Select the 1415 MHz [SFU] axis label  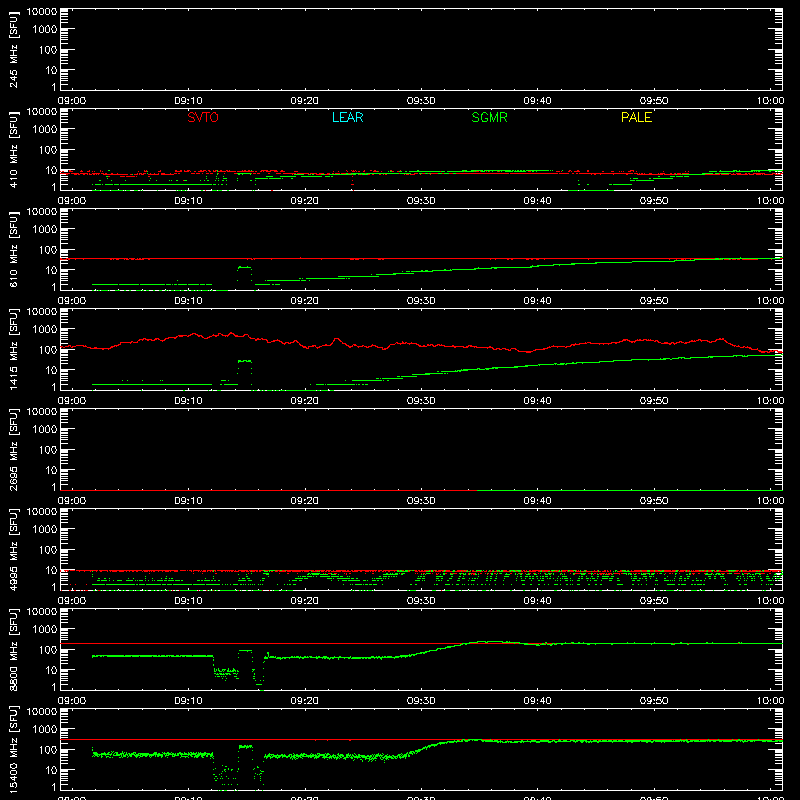(14, 350)
